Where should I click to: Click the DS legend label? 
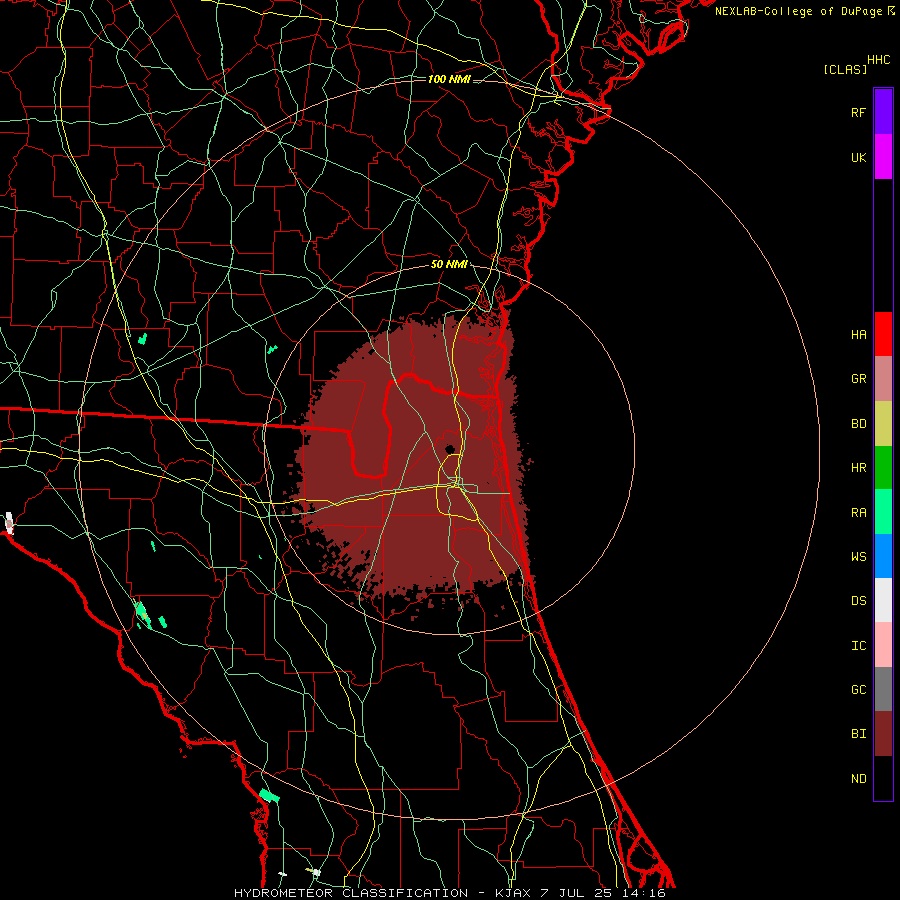(x=858, y=601)
